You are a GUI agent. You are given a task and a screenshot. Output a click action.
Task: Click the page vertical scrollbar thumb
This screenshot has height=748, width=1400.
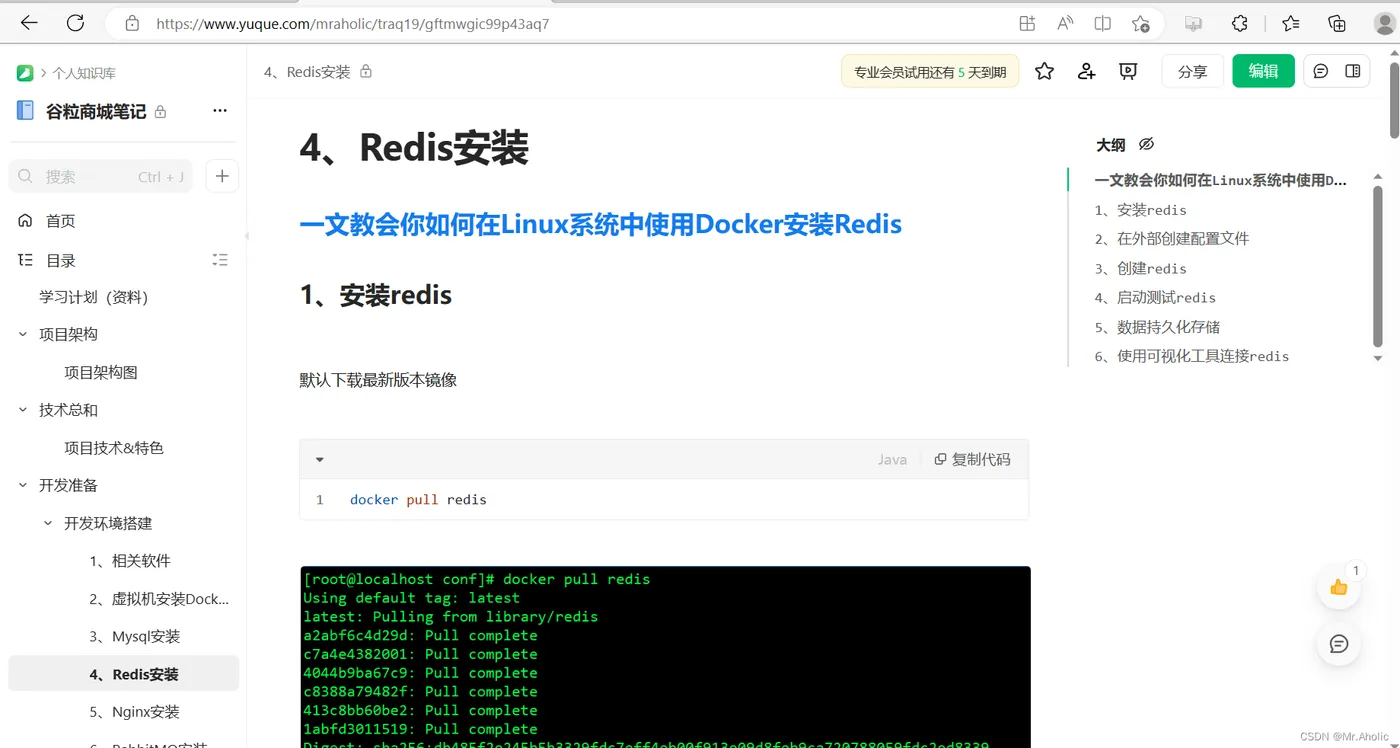click(1394, 100)
